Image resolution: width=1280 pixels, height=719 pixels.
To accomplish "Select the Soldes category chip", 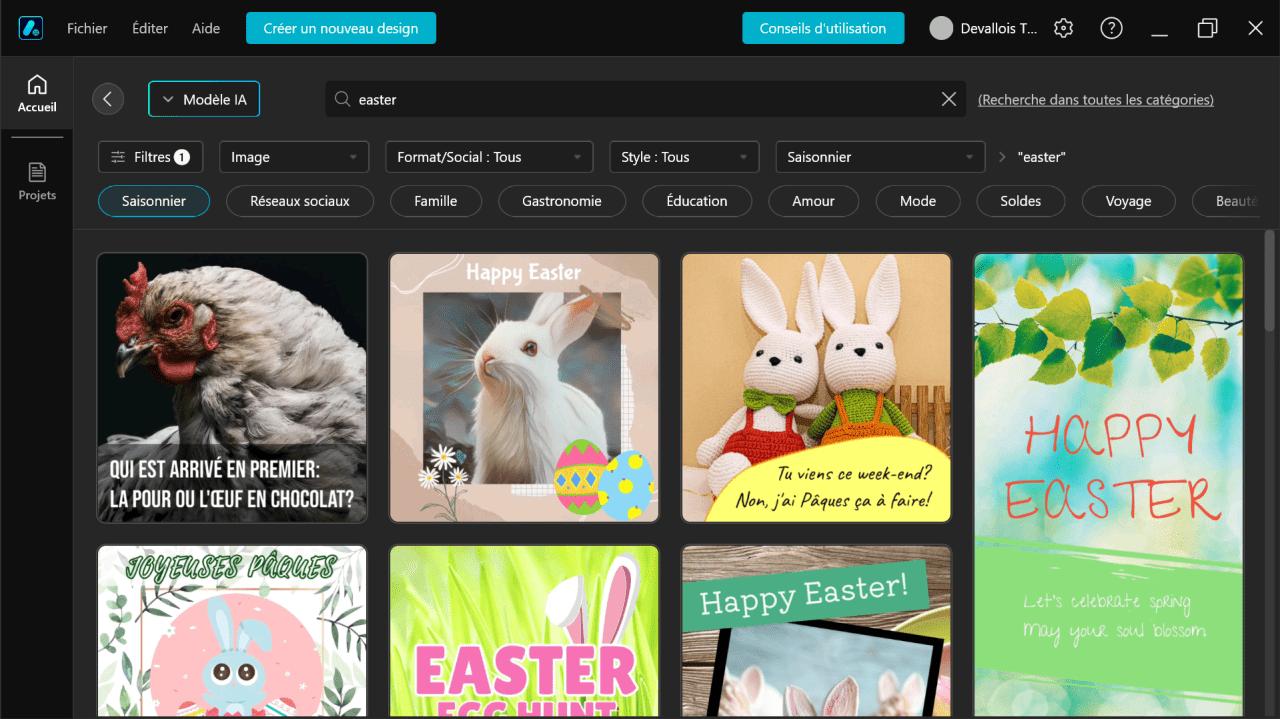I will point(1021,201).
